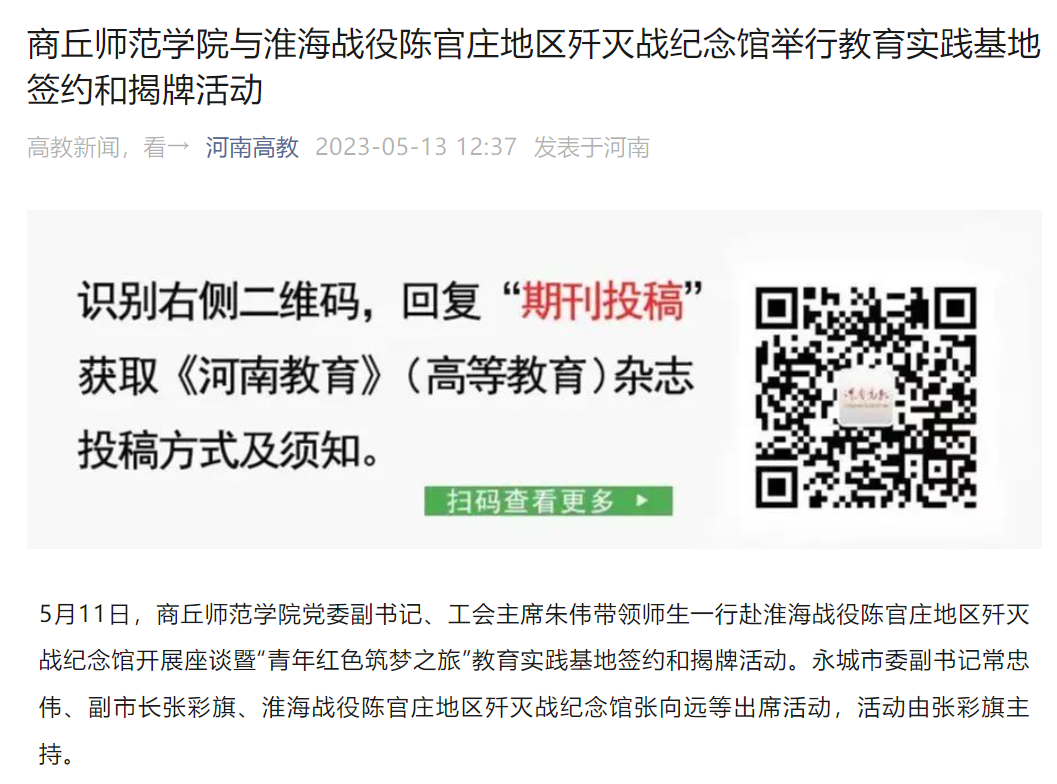This screenshot has width=1057, height=784.
Task: Click the 识别右侧二维码 text in the banner
Action: (x=218, y=301)
